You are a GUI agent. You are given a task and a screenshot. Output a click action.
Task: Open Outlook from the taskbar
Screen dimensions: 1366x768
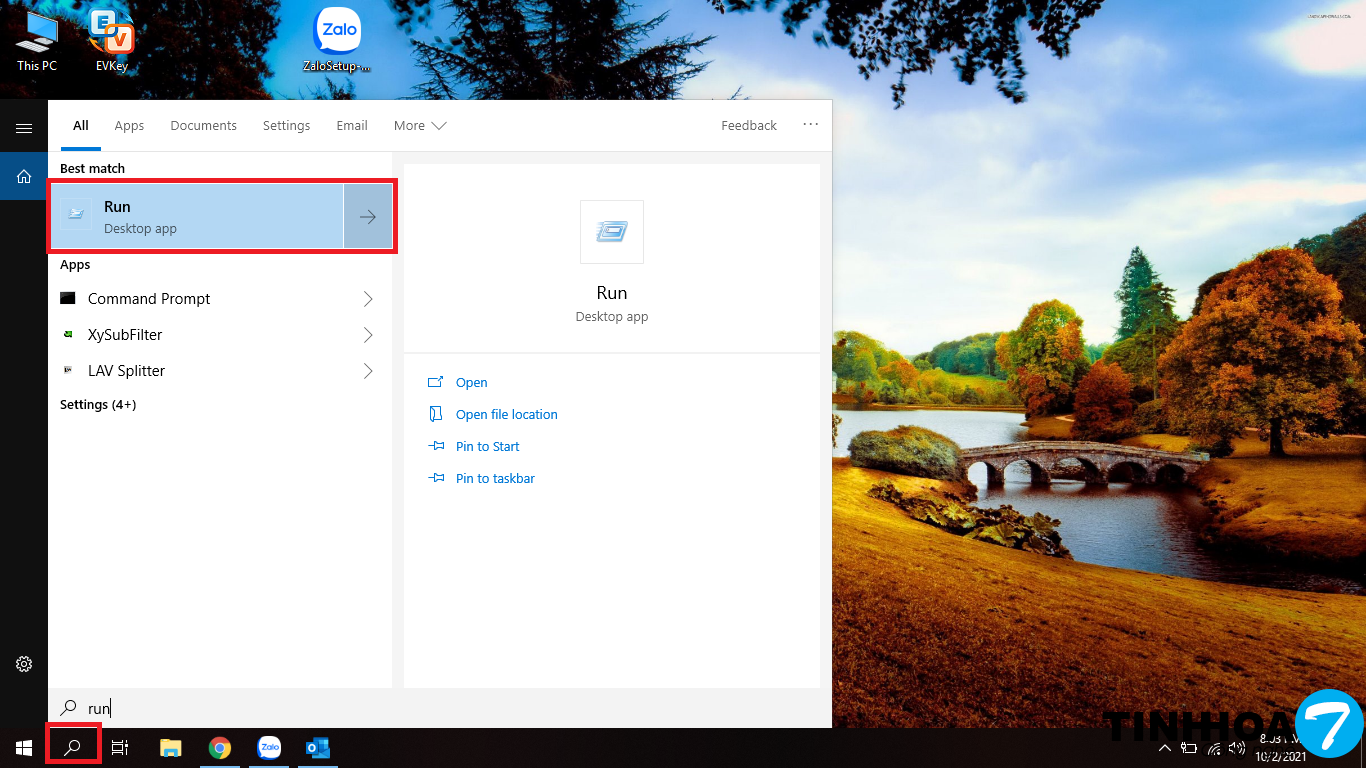(x=318, y=747)
